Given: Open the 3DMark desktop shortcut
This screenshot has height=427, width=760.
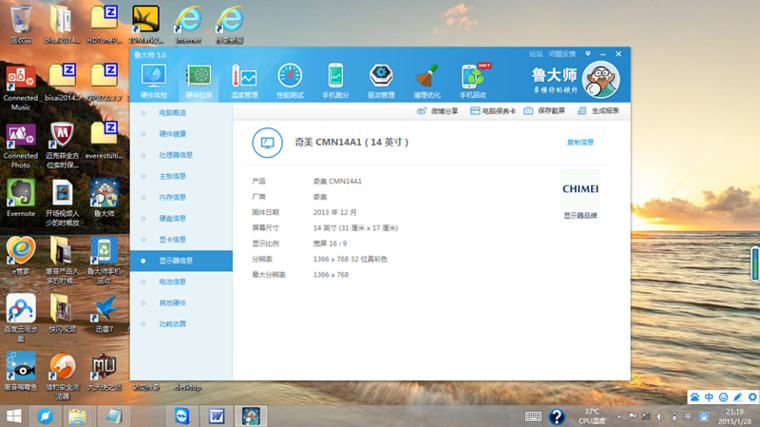Looking at the screenshot, I should coord(145,24).
